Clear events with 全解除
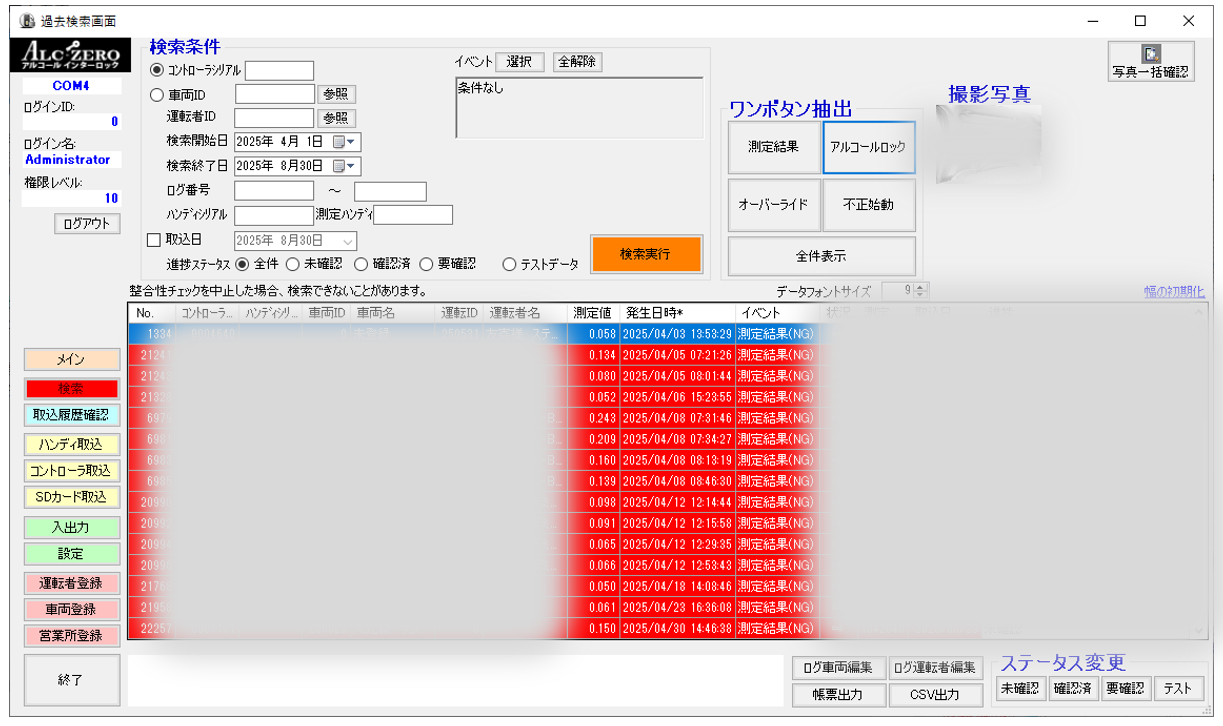Viewport: 1223px width, 726px height. 577,62
